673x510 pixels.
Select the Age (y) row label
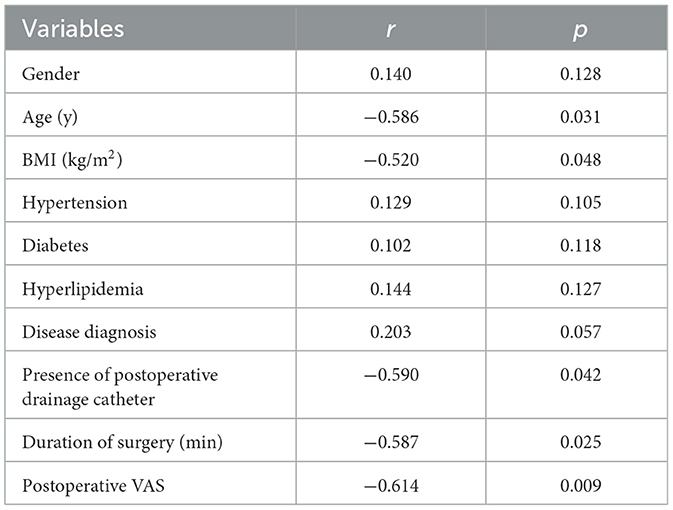[47, 116]
